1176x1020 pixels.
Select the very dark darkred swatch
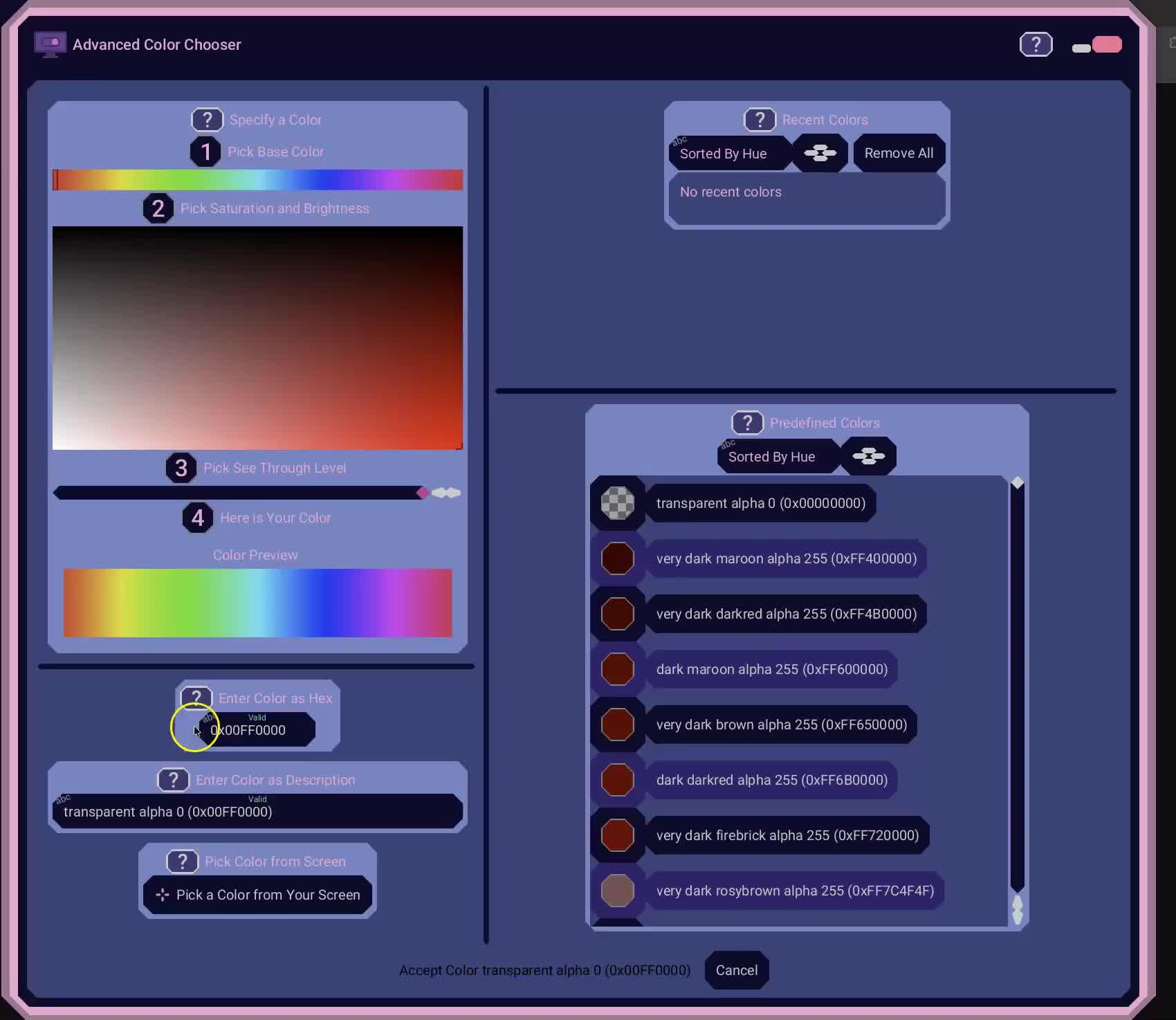(618, 614)
